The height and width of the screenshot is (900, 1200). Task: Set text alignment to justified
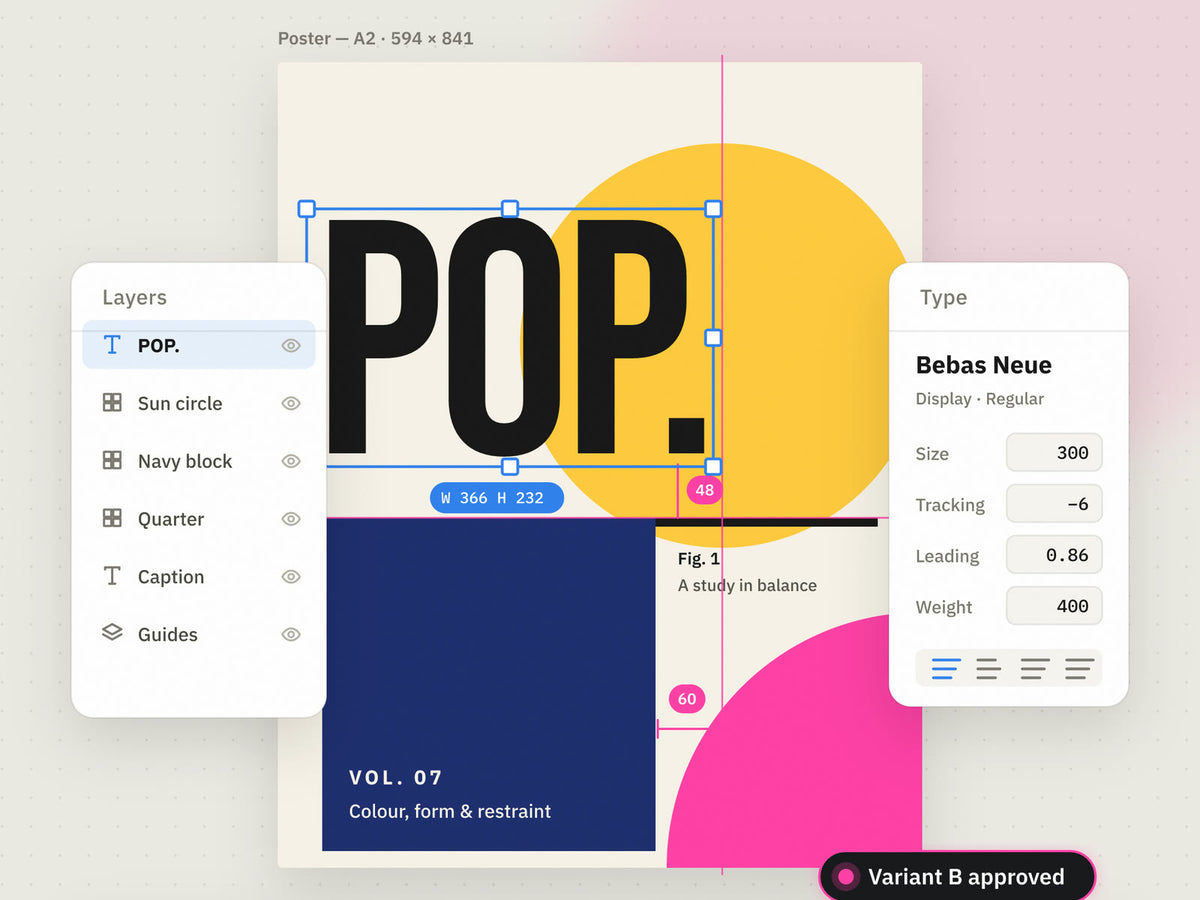point(1079,669)
